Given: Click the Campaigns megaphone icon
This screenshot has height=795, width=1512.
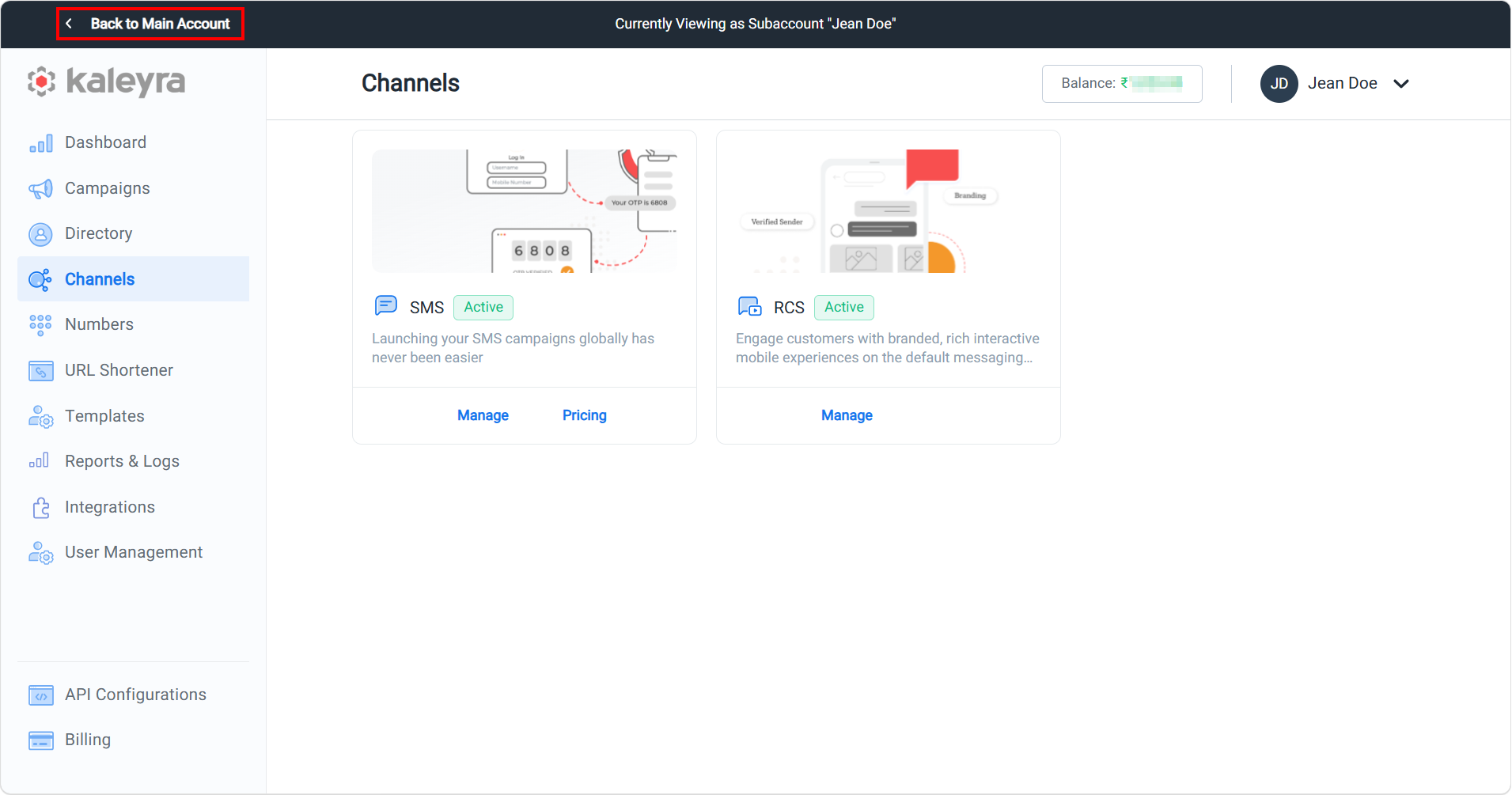Looking at the screenshot, I should click(x=41, y=189).
